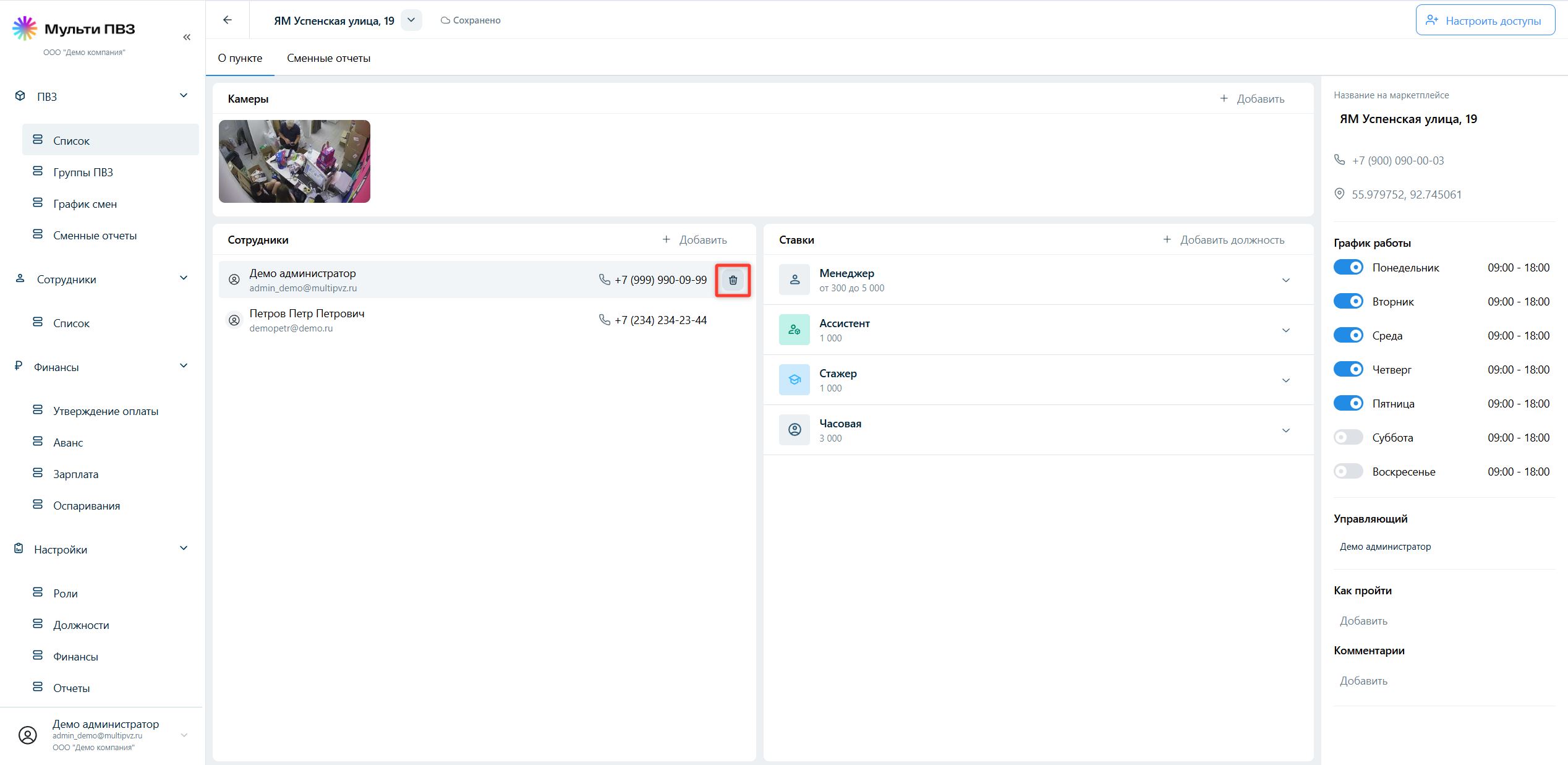Click the Ассистент position icon
The width and height of the screenshot is (1568, 765).
point(795,330)
